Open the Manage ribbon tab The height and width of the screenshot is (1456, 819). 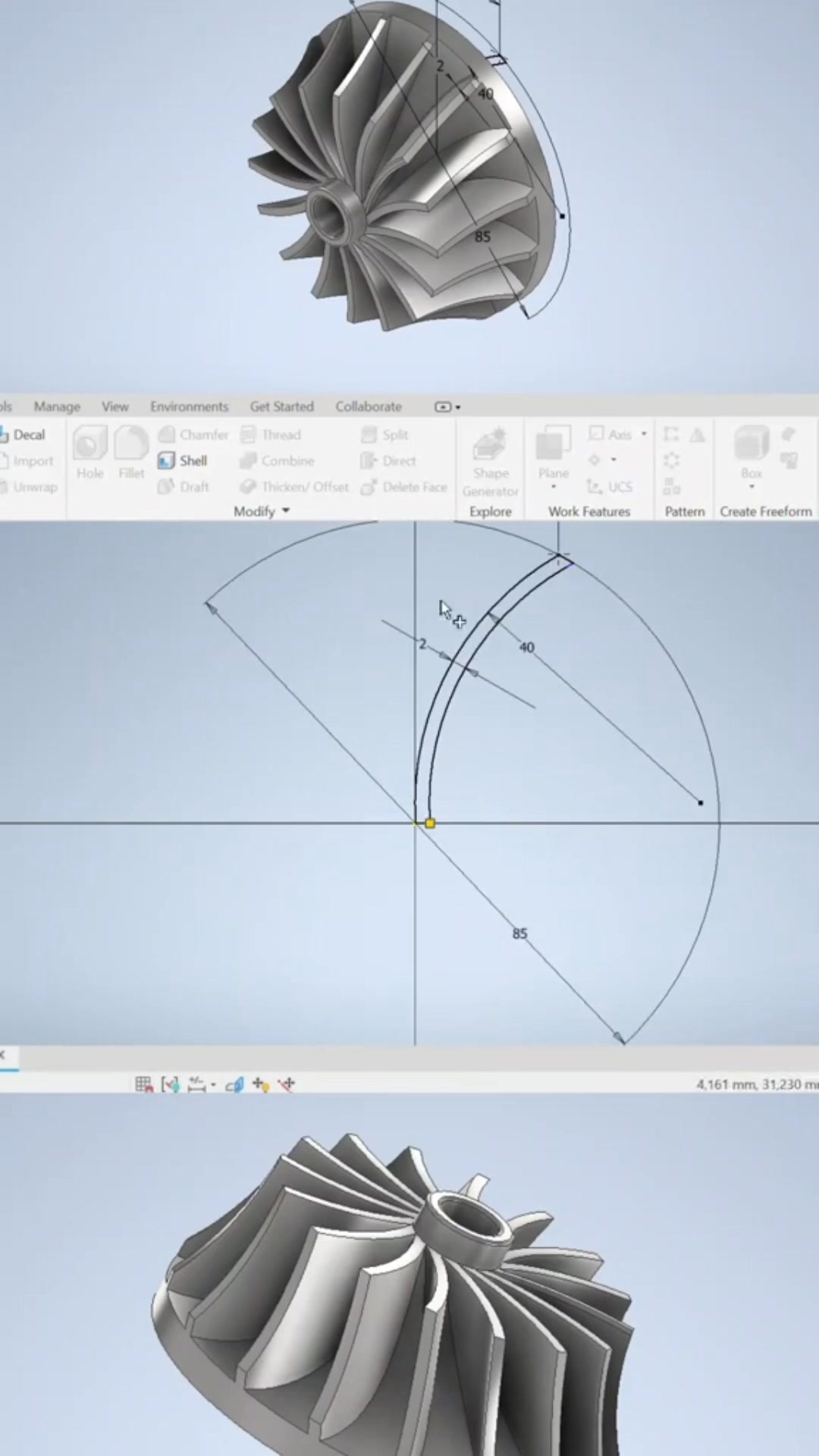pyautogui.click(x=57, y=406)
